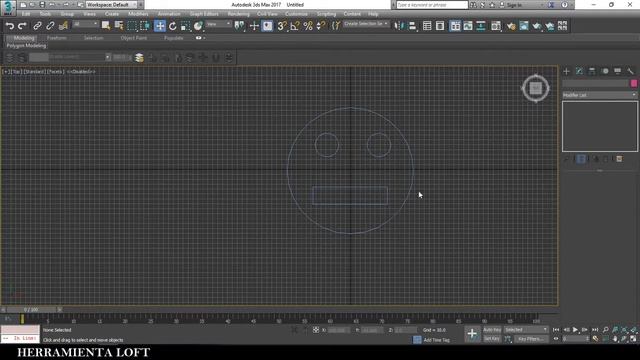Toggle the Angle Snap icon
The height and width of the screenshot is (360, 640).
(x=295, y=26)
